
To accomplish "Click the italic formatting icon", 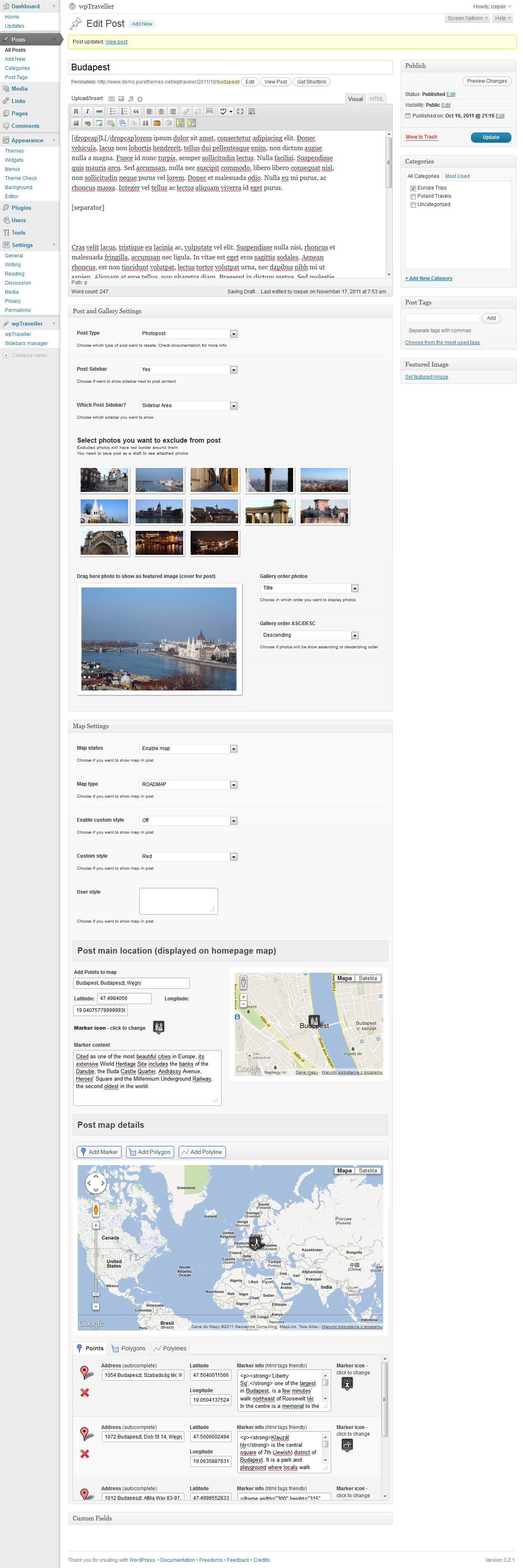I will tap(88, 111).
